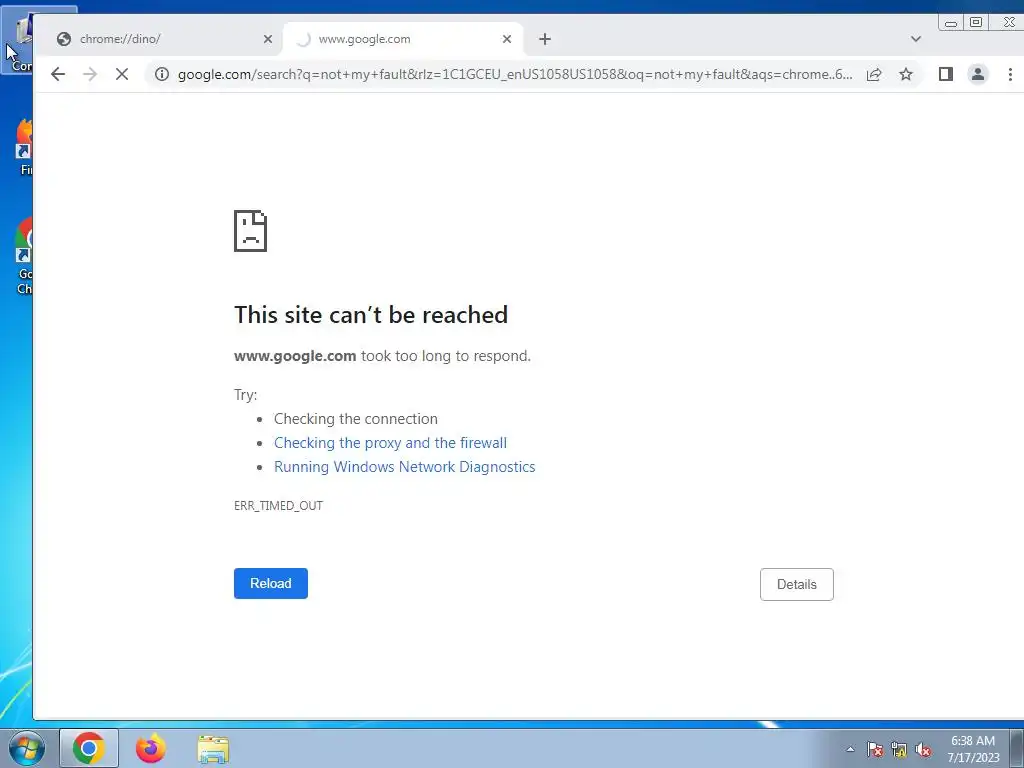Open the Windows Start menu
The height and width of the screenshot is (768, 1024).
tap(25, 748)
